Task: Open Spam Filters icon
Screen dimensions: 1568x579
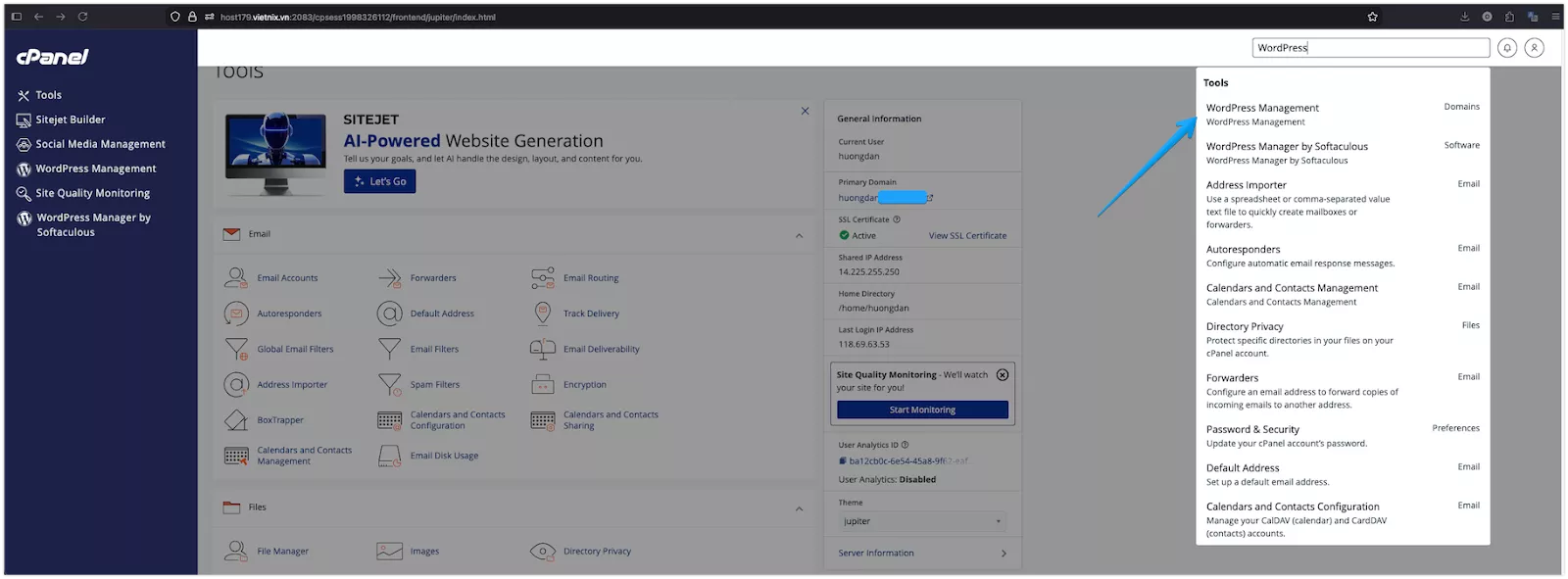Action: [x=389, y=385]
